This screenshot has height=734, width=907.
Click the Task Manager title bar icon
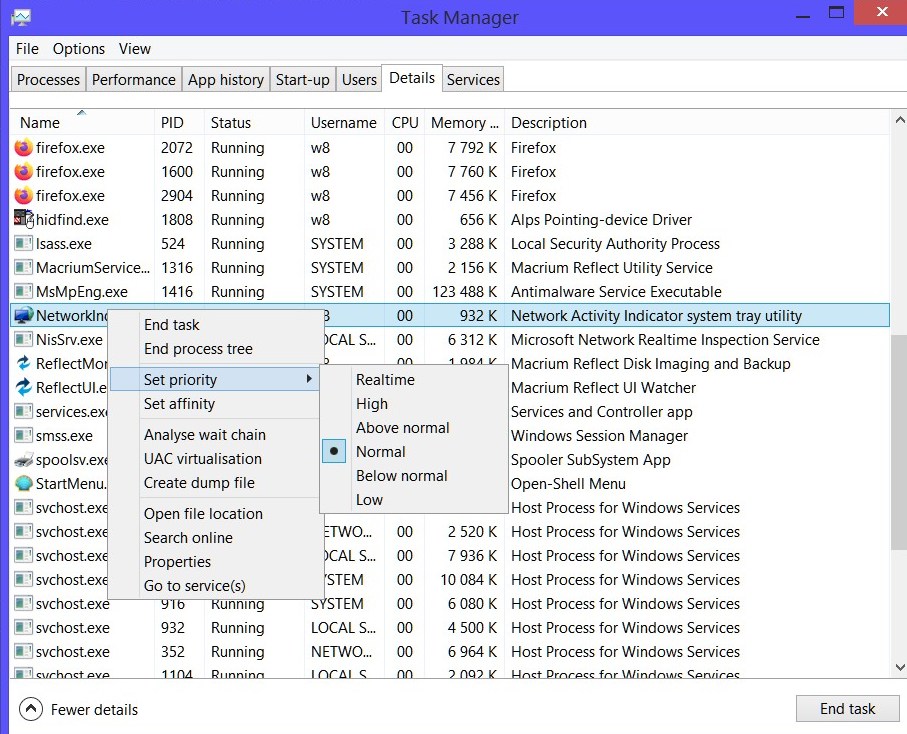point(21,17)
